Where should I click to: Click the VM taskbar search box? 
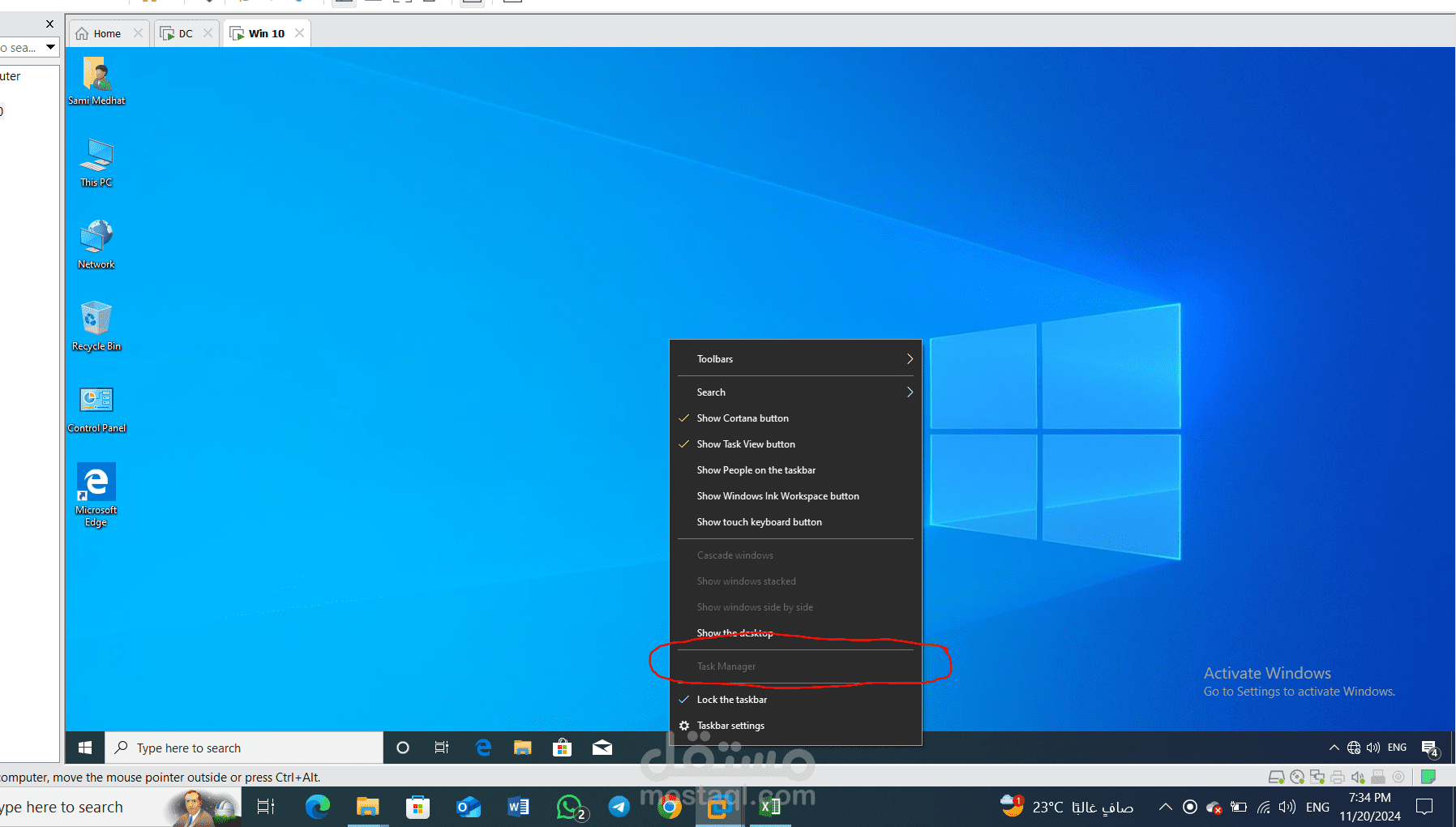[244, 748]
